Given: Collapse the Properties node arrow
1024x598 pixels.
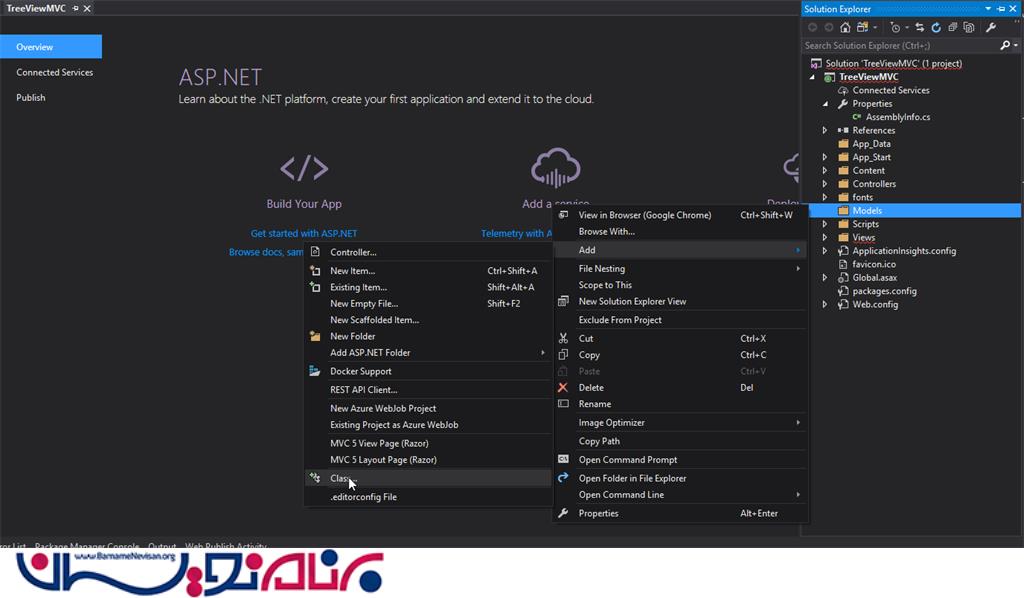Looking at the screenshot, I should [x=825, y=104].
